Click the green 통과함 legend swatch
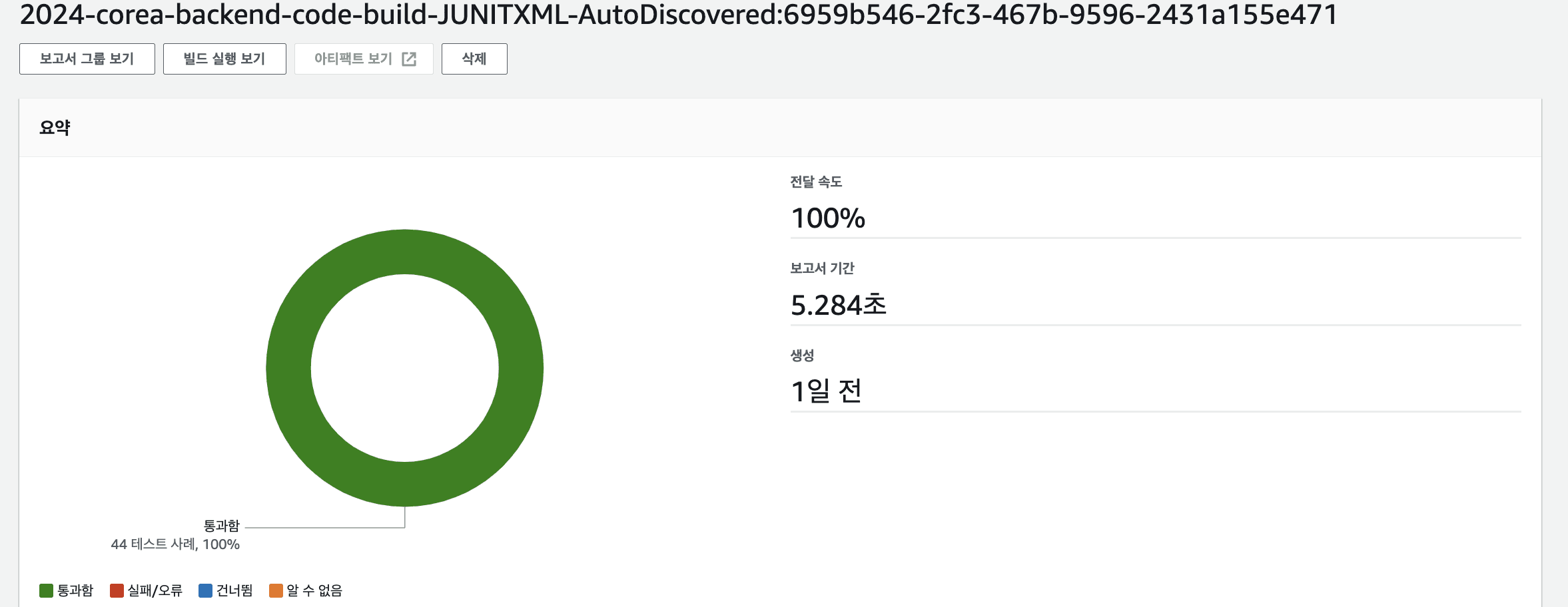This screenshot has height=607, width=1568. (x=46, y=590)
